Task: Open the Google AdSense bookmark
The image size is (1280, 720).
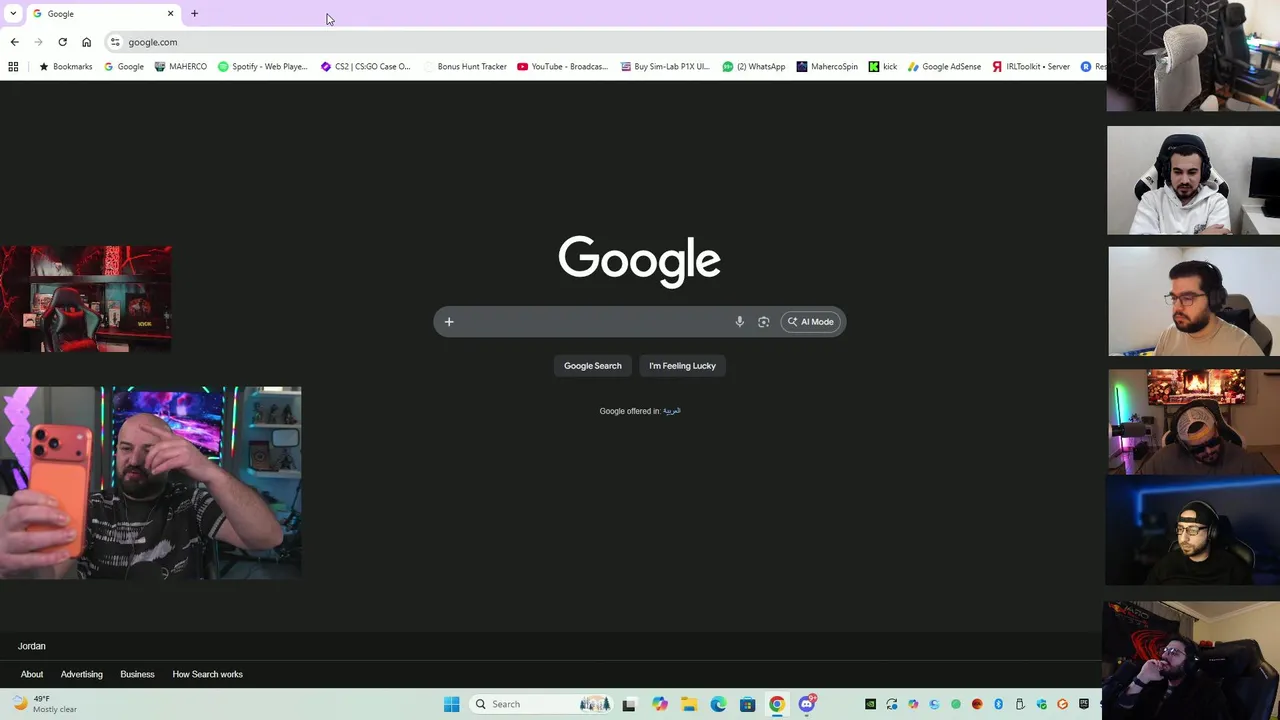Action: click(x=944, y=66)
